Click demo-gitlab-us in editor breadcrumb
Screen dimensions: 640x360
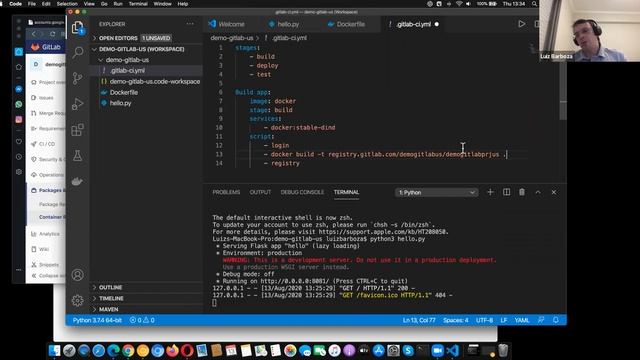(x=232, y=38)
